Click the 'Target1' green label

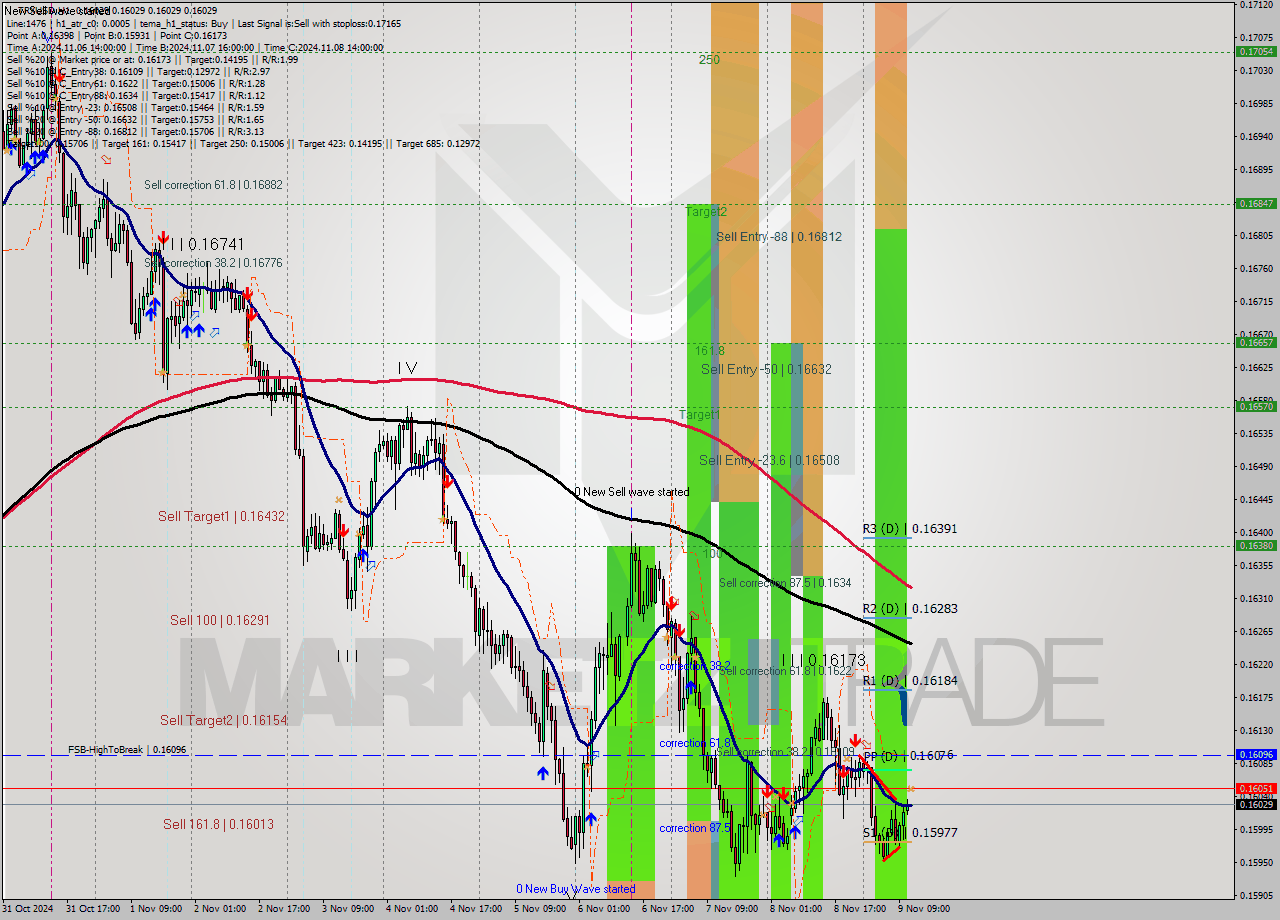pos(700,414)
